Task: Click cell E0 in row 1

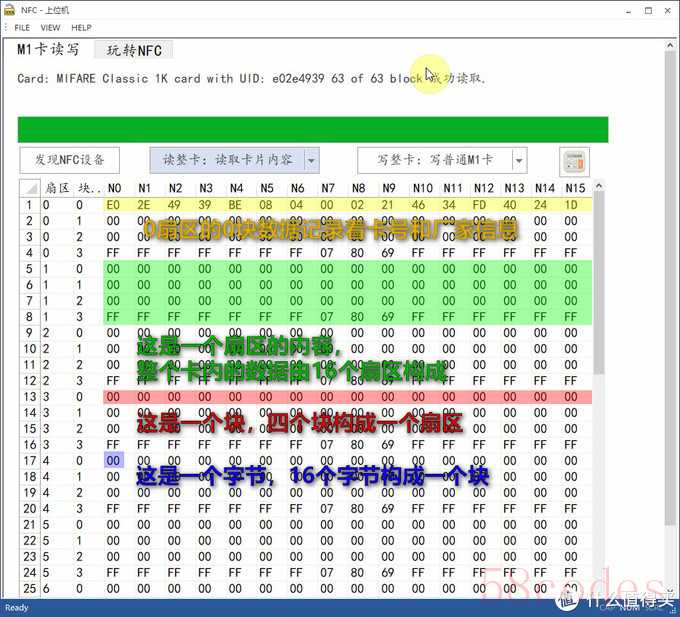Action: click(x=113, y=205)
